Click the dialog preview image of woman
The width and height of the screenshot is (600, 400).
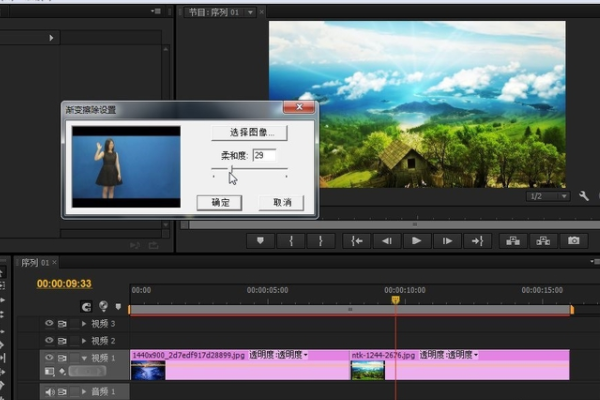[x=126, y=167]
